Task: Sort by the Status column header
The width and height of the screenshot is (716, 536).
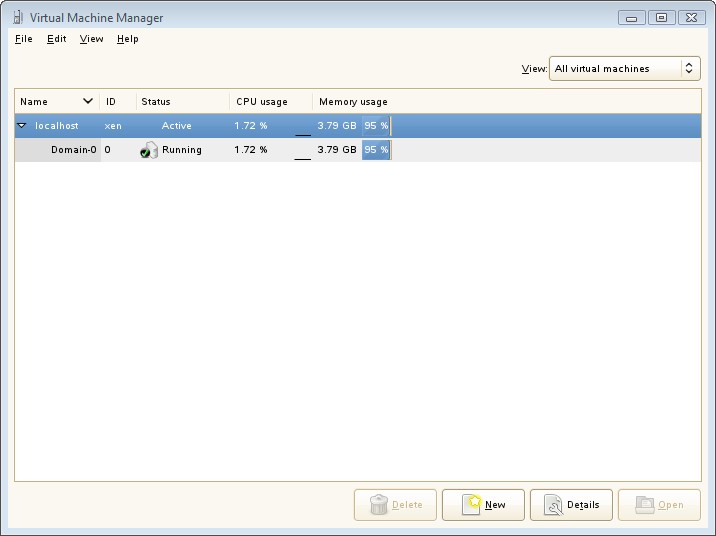Action: tap(182, 101)
